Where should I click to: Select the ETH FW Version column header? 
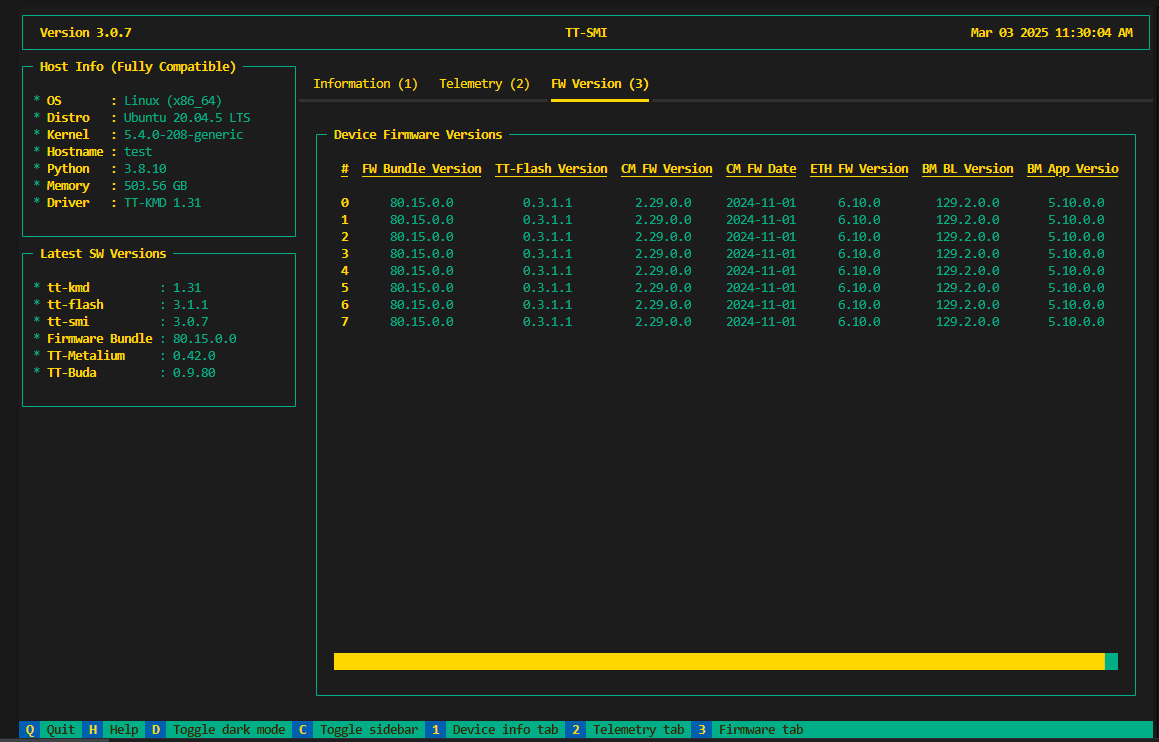point(859,168)
